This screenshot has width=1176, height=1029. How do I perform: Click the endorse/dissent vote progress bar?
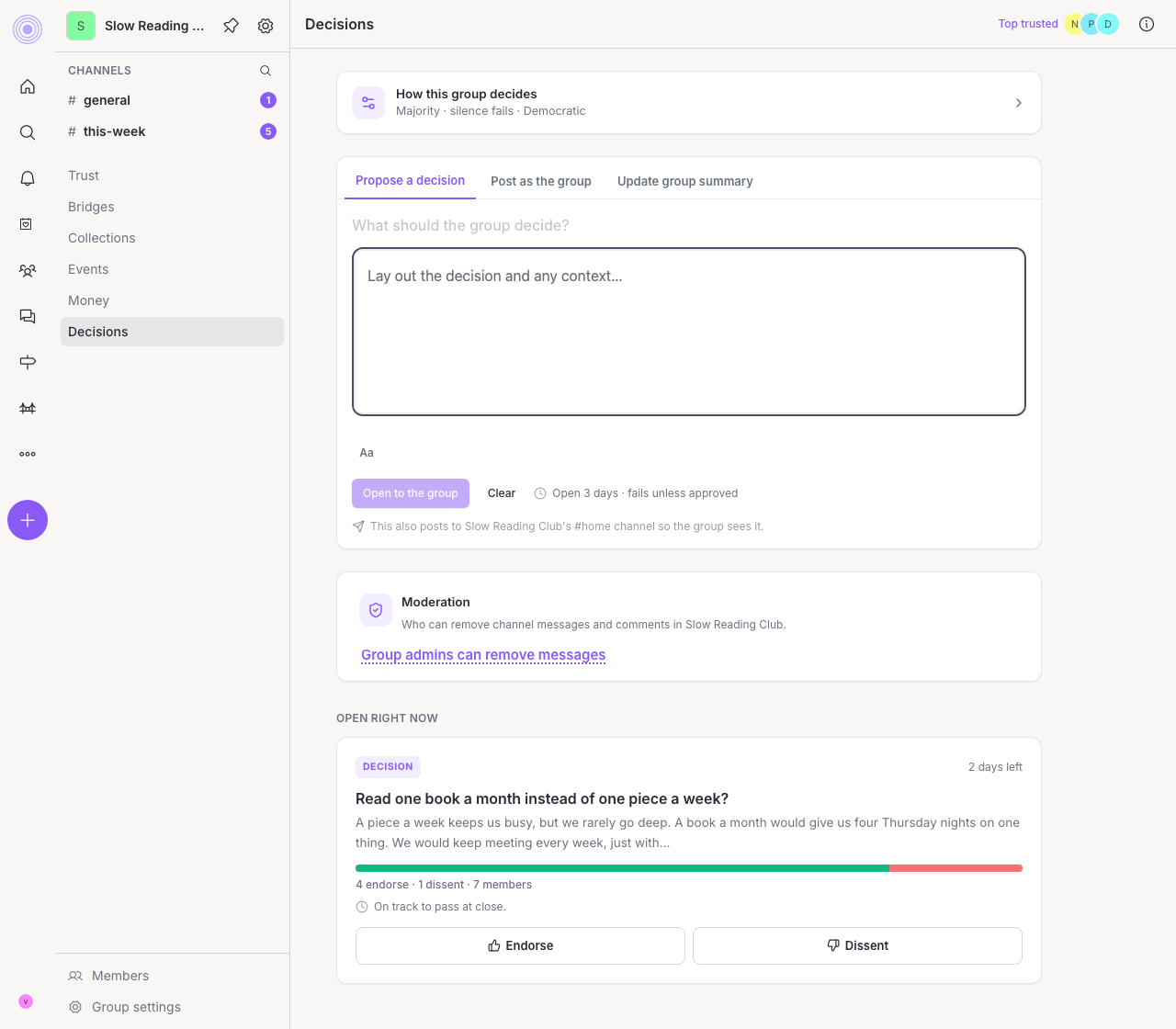click(689, 868)
